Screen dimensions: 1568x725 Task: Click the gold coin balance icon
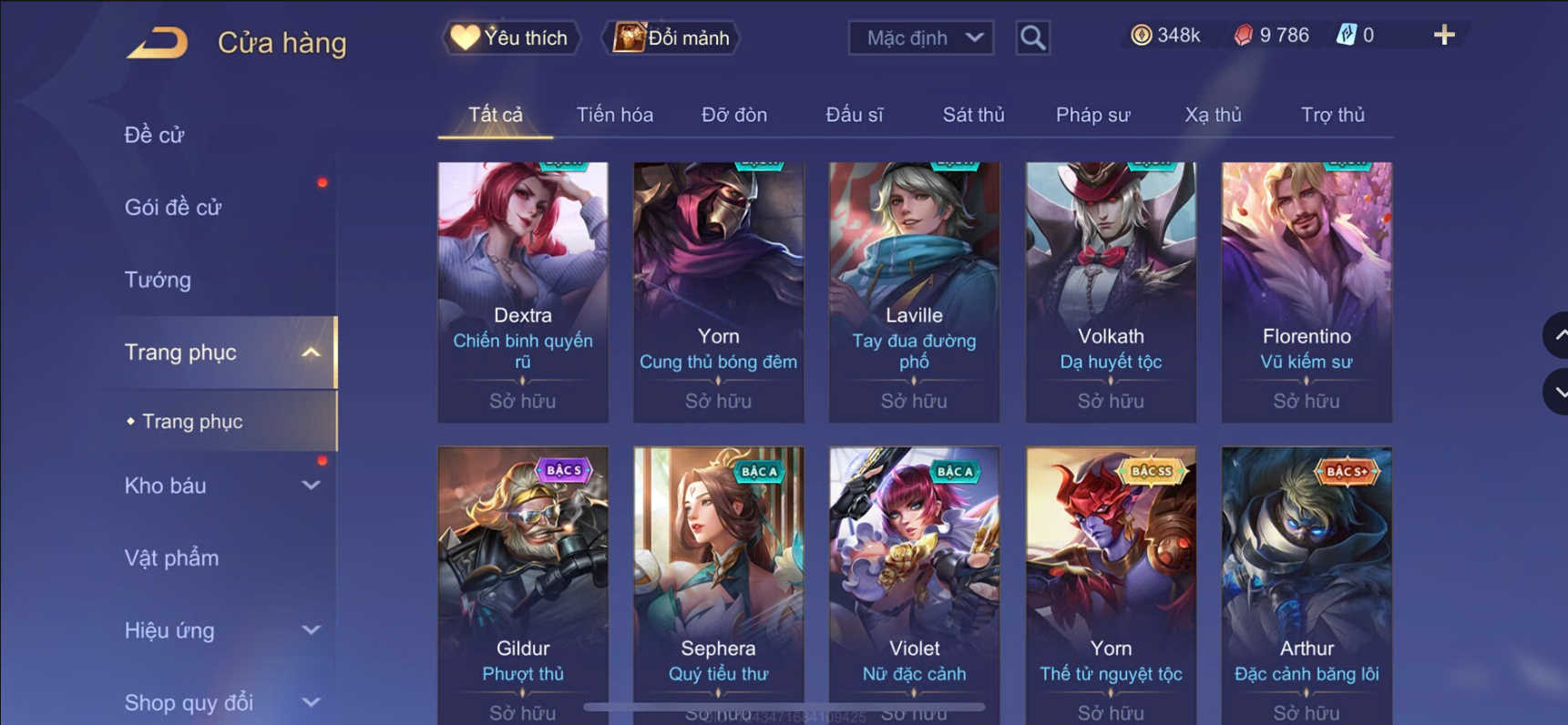coord(1141,35)
